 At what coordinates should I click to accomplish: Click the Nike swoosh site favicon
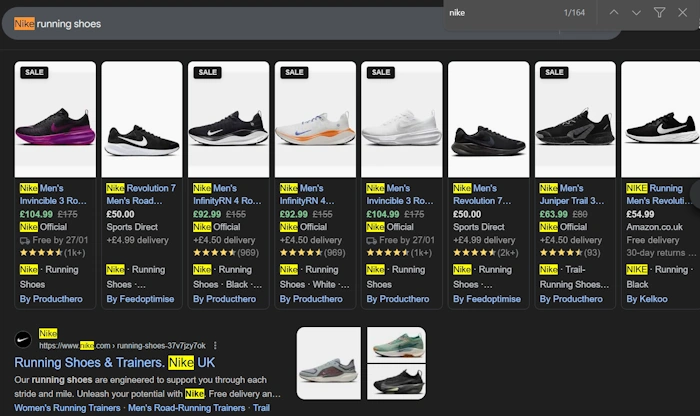[x=23, y=340]
